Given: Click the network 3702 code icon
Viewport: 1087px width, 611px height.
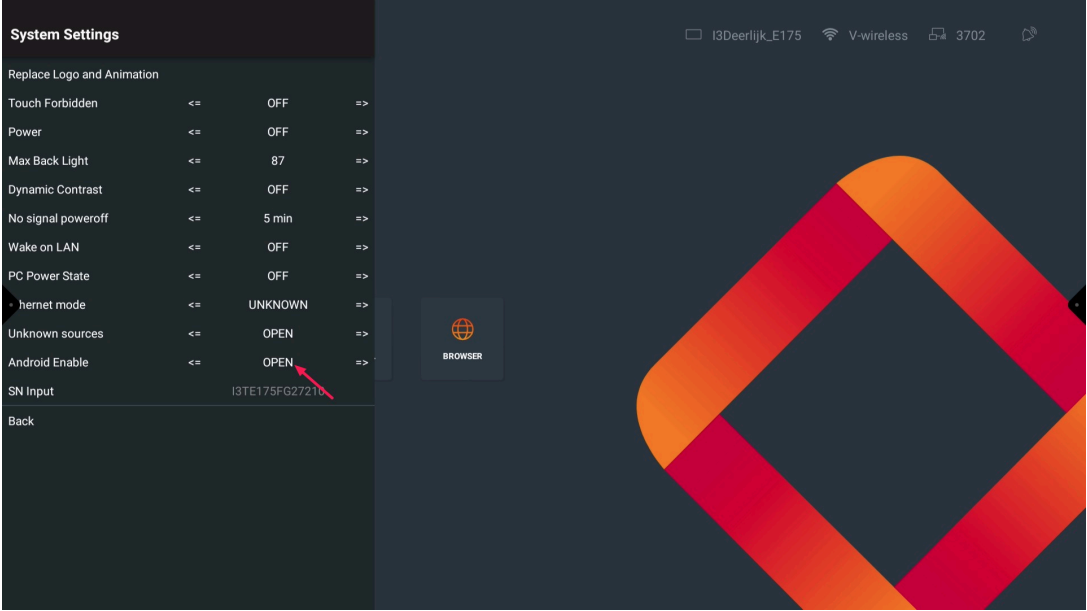Looking at the screenshot, I should pos(937,35).
